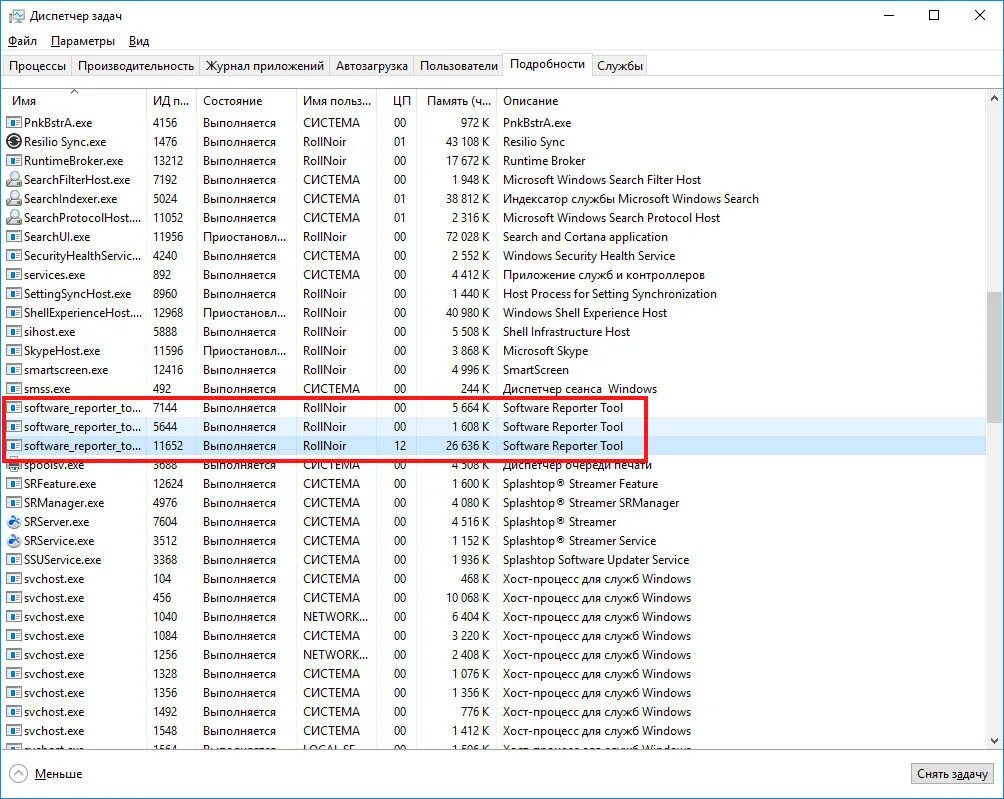Click the Снять задачу button

click(952, 773)
